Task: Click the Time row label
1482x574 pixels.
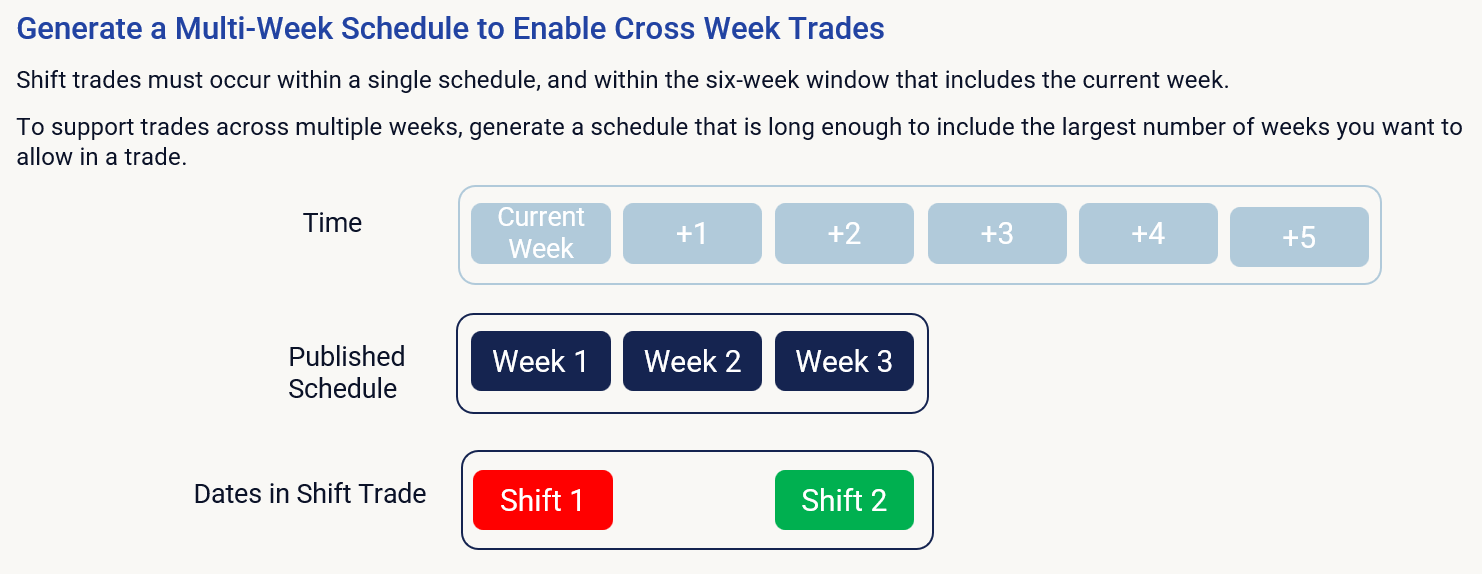Action: tap(332, 223)
